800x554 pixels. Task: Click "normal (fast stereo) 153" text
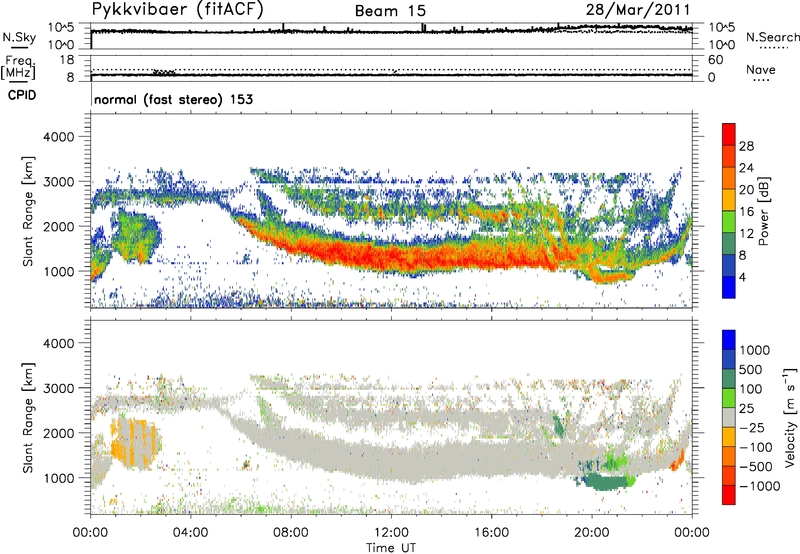(x=173, y=99)
